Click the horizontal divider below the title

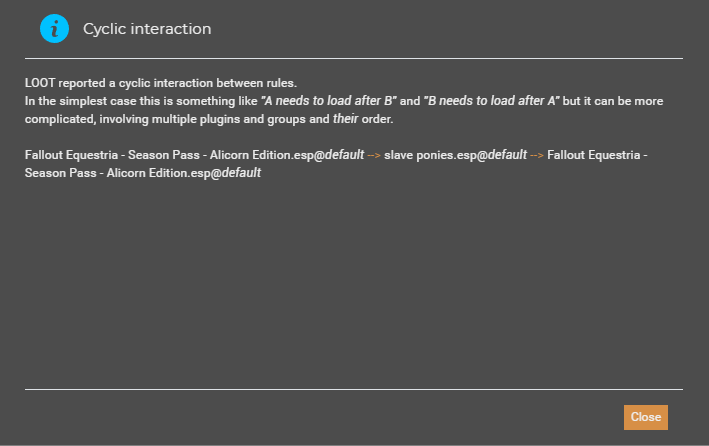[x=354, y=58]
